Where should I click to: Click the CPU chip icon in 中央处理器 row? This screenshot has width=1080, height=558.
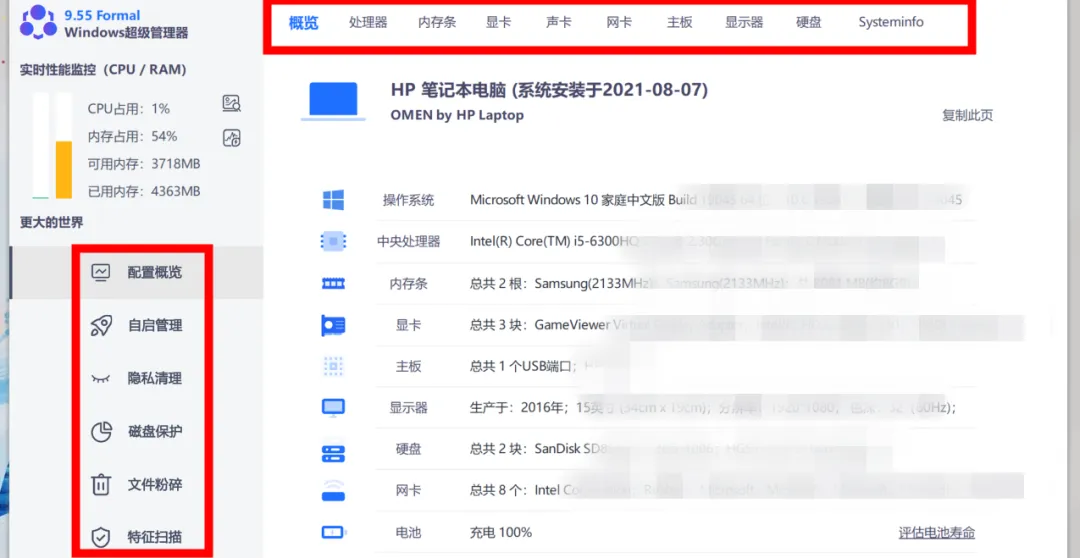(x=333, y=241)
